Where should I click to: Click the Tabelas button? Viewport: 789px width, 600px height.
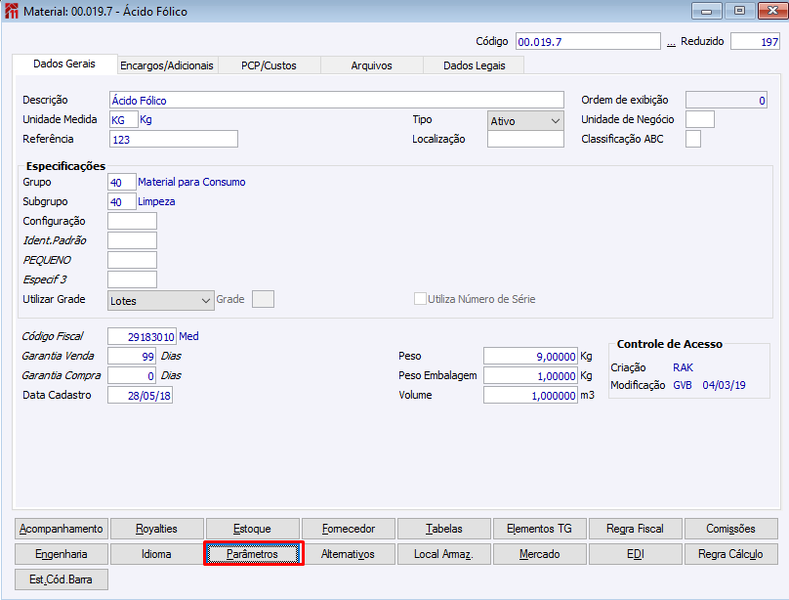(x=444, y=529)
